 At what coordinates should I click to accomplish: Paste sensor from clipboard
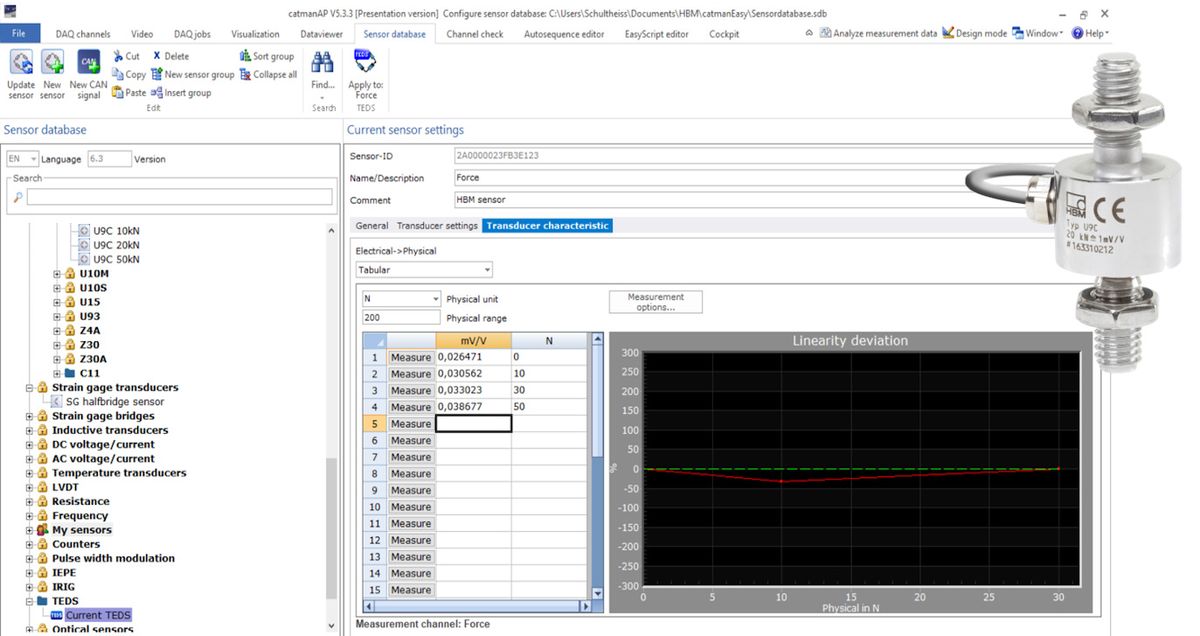coord(129,92)
